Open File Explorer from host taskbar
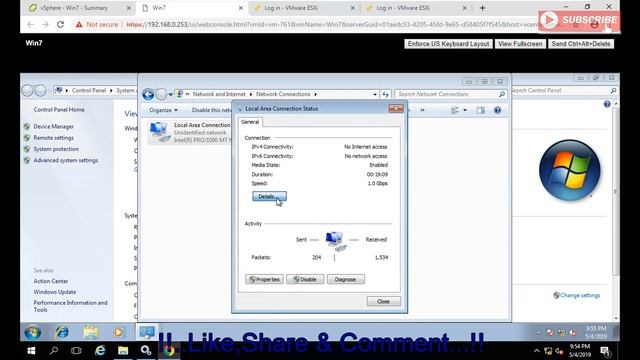This screenshot has width=640, height=360. [123, 351]
